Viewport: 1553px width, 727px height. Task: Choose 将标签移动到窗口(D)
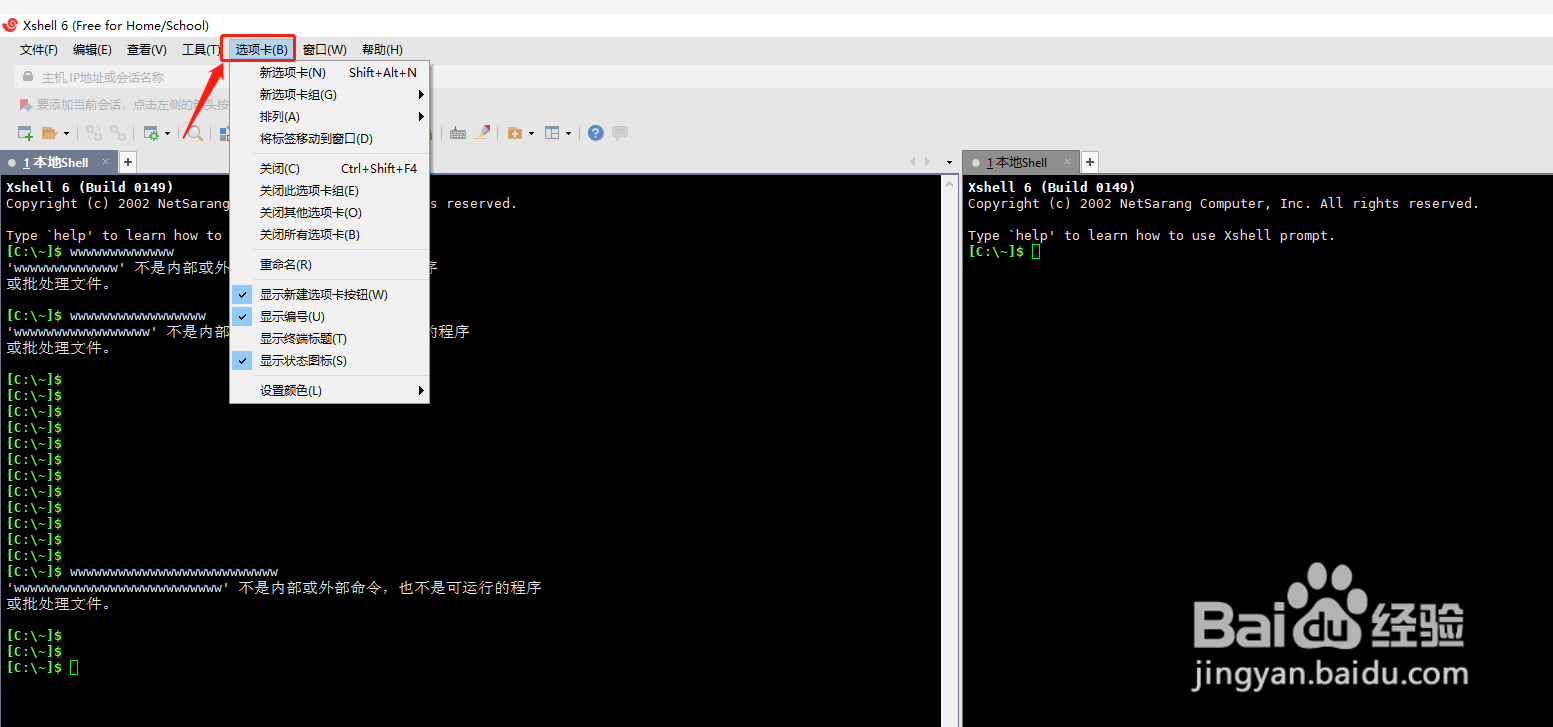coord(329,138)
